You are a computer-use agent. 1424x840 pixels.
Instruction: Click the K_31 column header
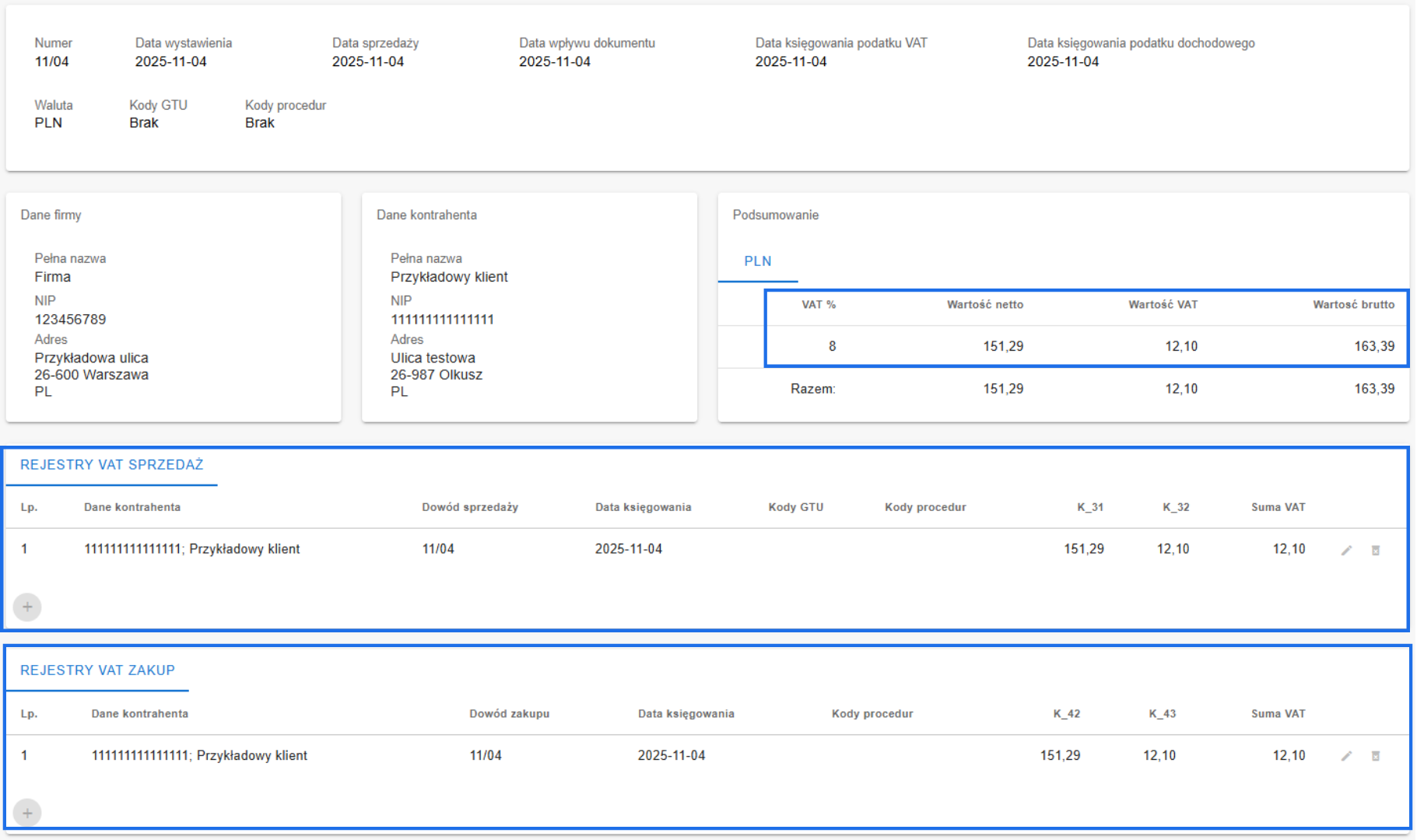[1089, 507]
